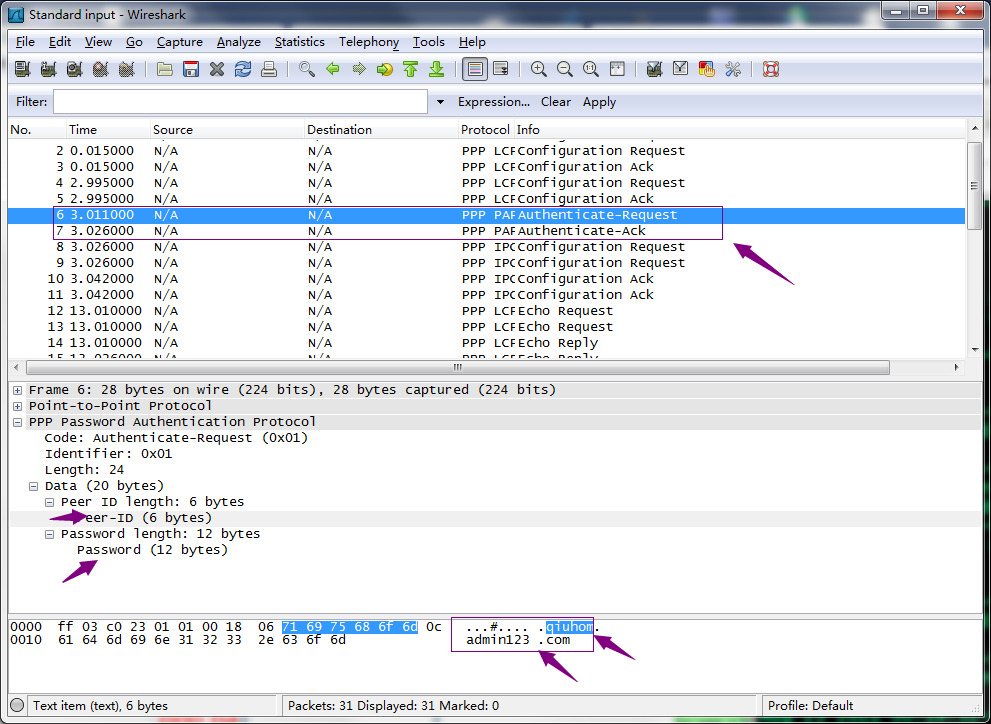The image size is (991, 724).
Task: Reset zoom to normal size 1:1
Action: point(590,69)
